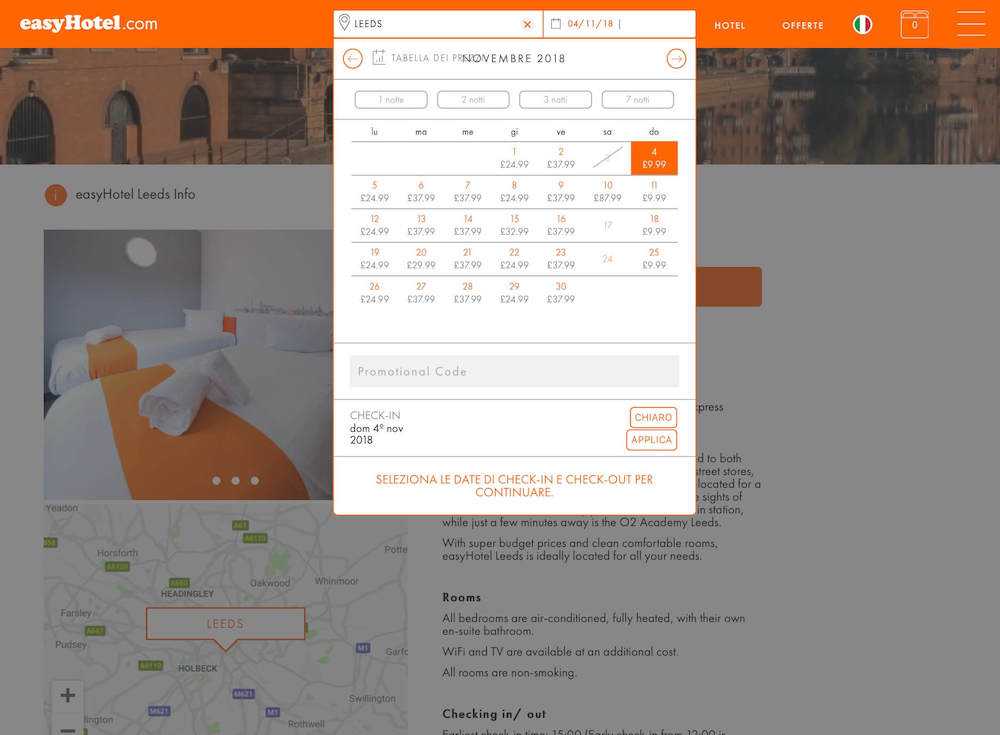Select November 10 priced at £87.99
The image size is (1000, 735).
(x=607, y=191)
